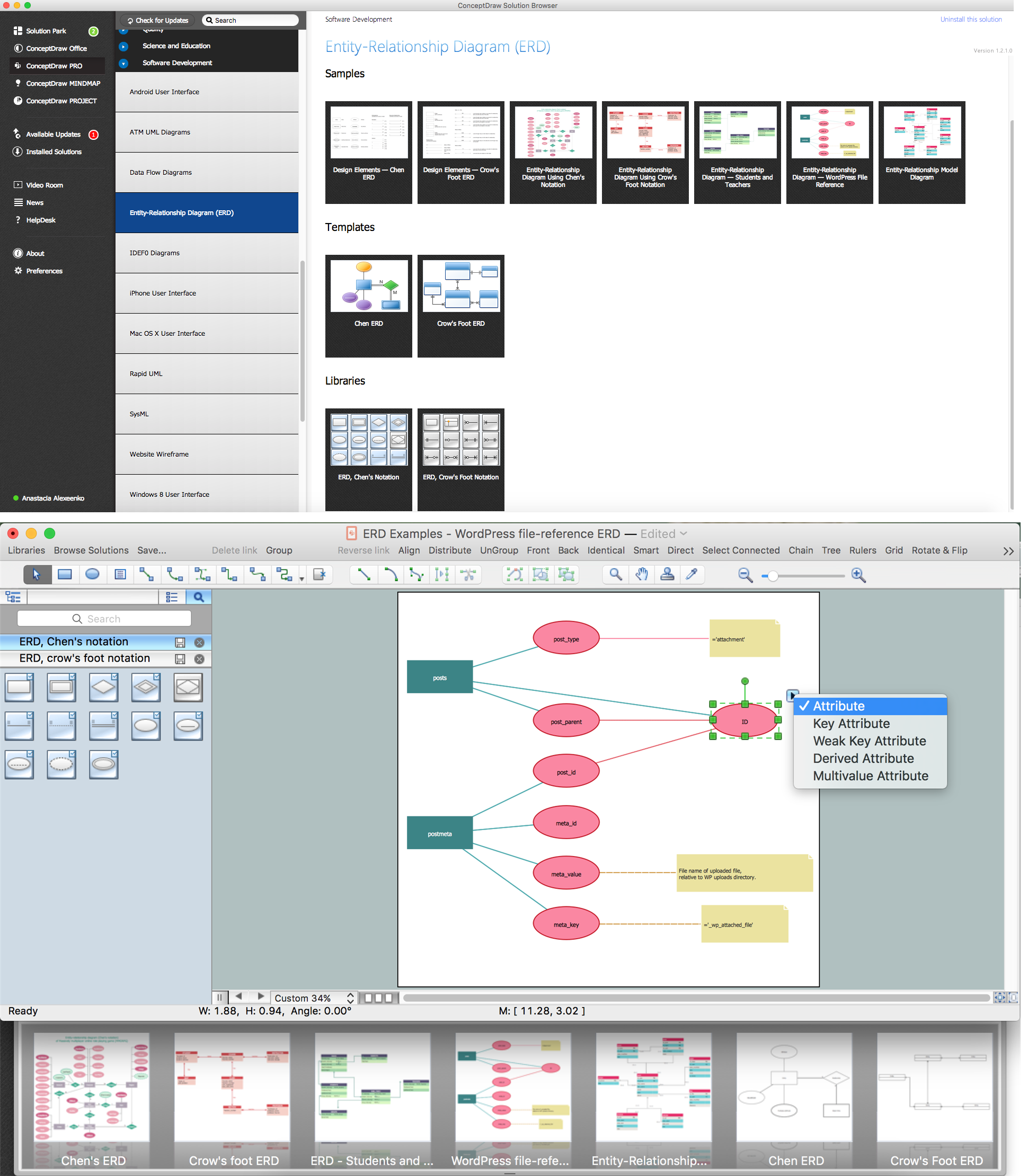Expand the ERD Crow's Foot Notation library
The width and height of the screenshot is (1028, 1176).
pyautogui.click(x=84, y=658)
